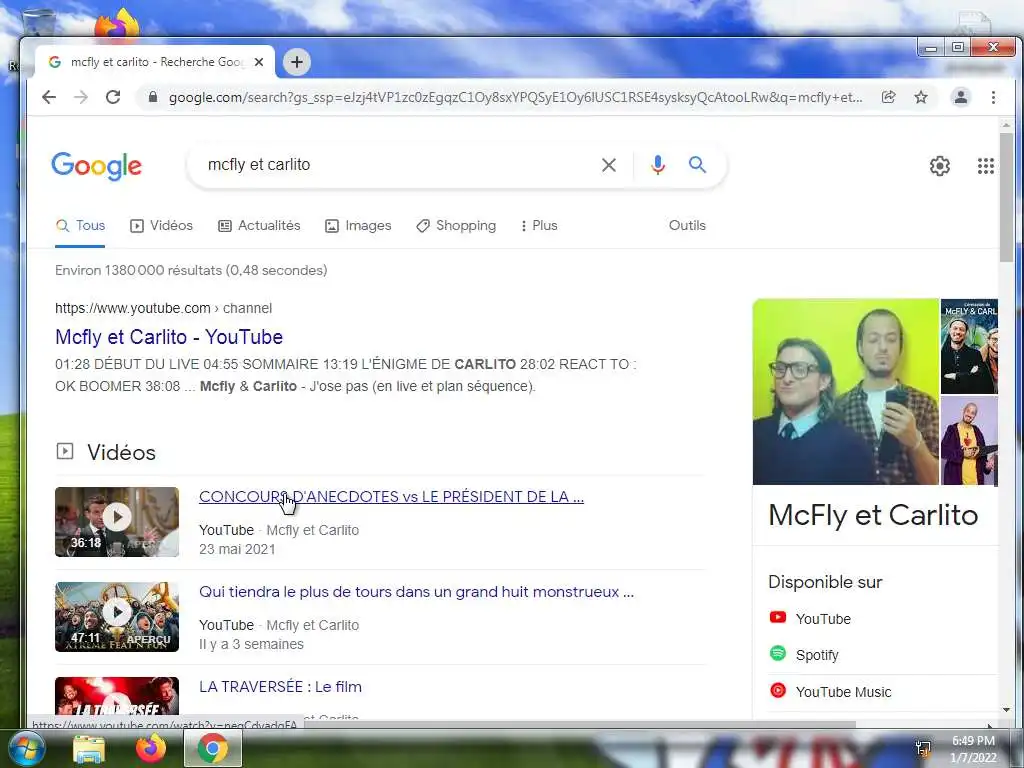Viewport: 1024px width, 768px height.
Task: Select the Tous results tab
Action: click(x=80, y=225)
